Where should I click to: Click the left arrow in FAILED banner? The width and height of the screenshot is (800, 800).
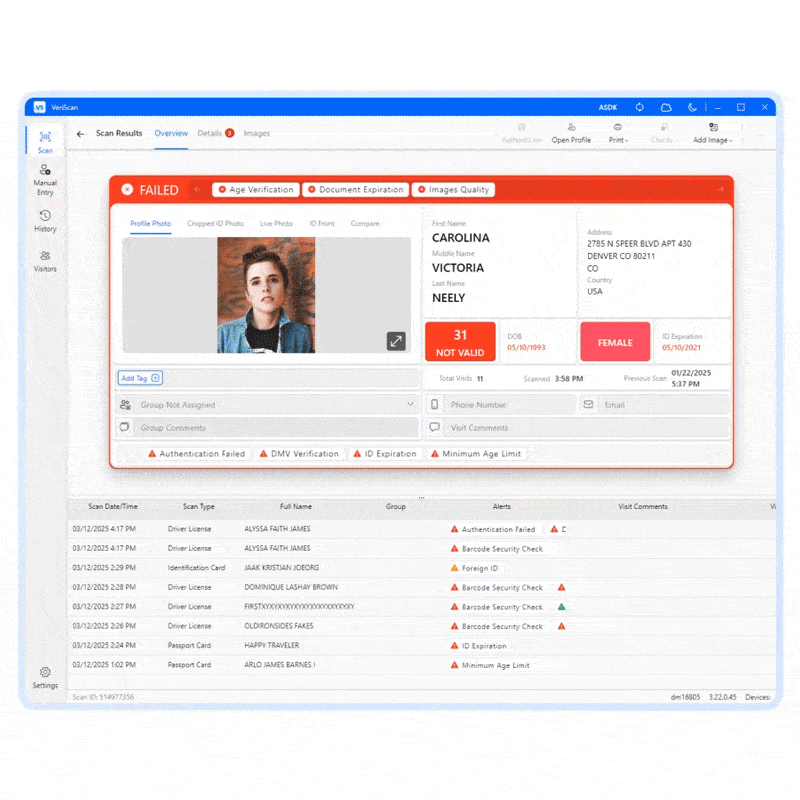pos(197,189)
